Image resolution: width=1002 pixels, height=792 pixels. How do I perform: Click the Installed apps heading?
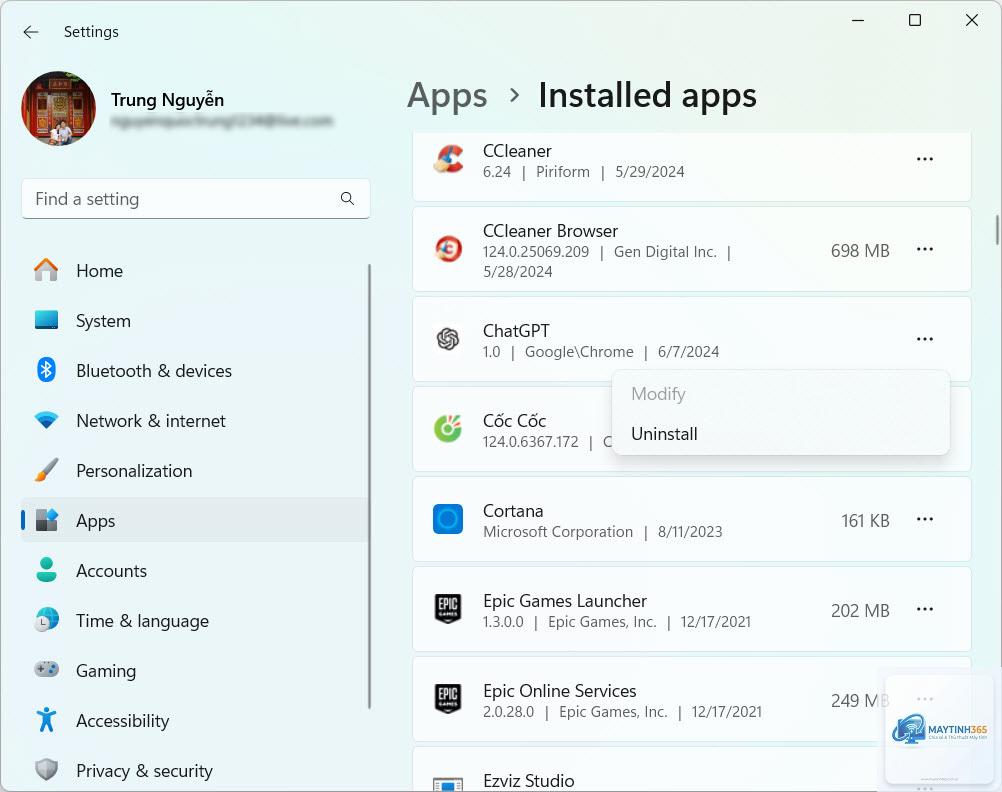[x=647, y=96]
